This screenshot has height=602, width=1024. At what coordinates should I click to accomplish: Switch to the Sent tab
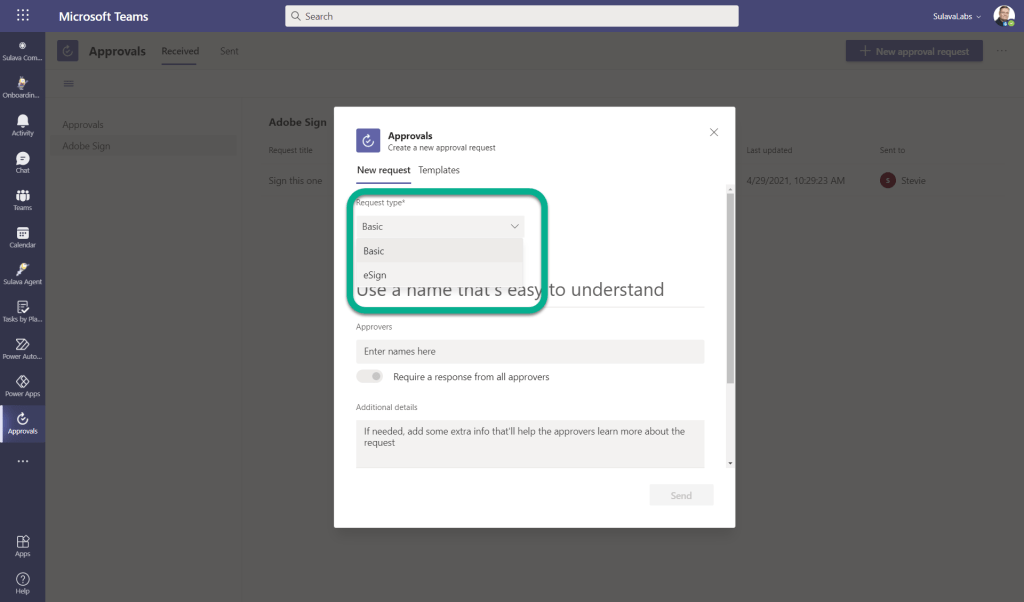(x=229, y=51)
